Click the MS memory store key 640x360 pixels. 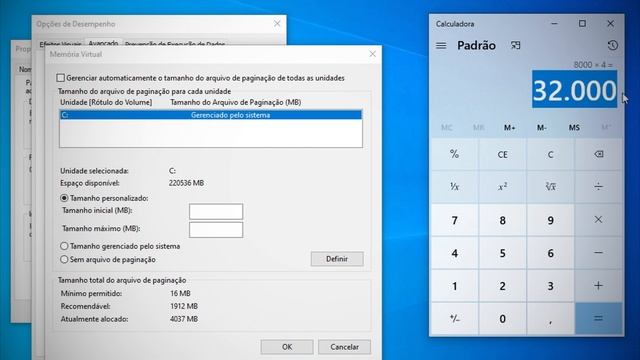[x=574, y=128]
